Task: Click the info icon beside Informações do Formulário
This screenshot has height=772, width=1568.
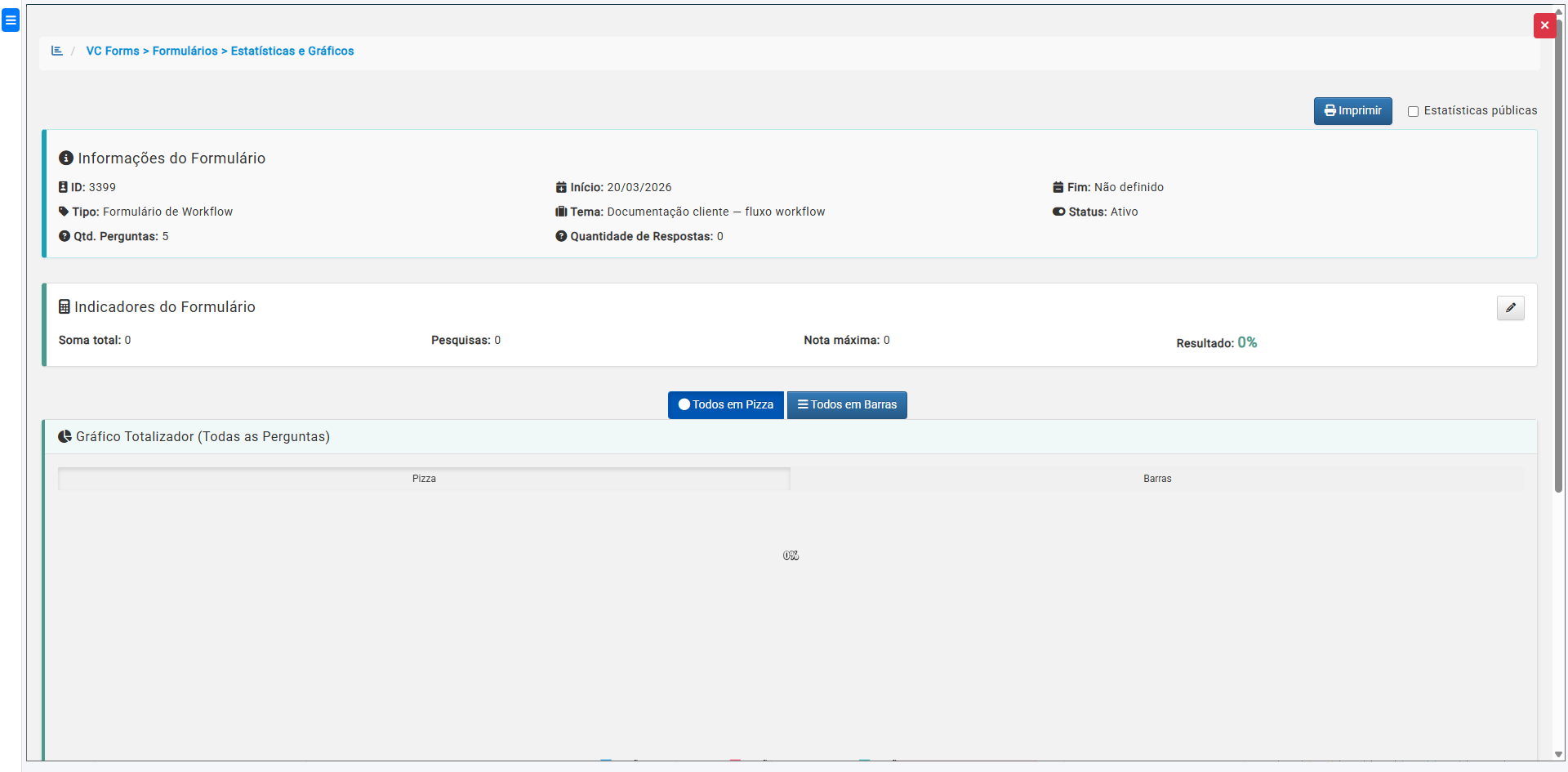Action: 66,158
